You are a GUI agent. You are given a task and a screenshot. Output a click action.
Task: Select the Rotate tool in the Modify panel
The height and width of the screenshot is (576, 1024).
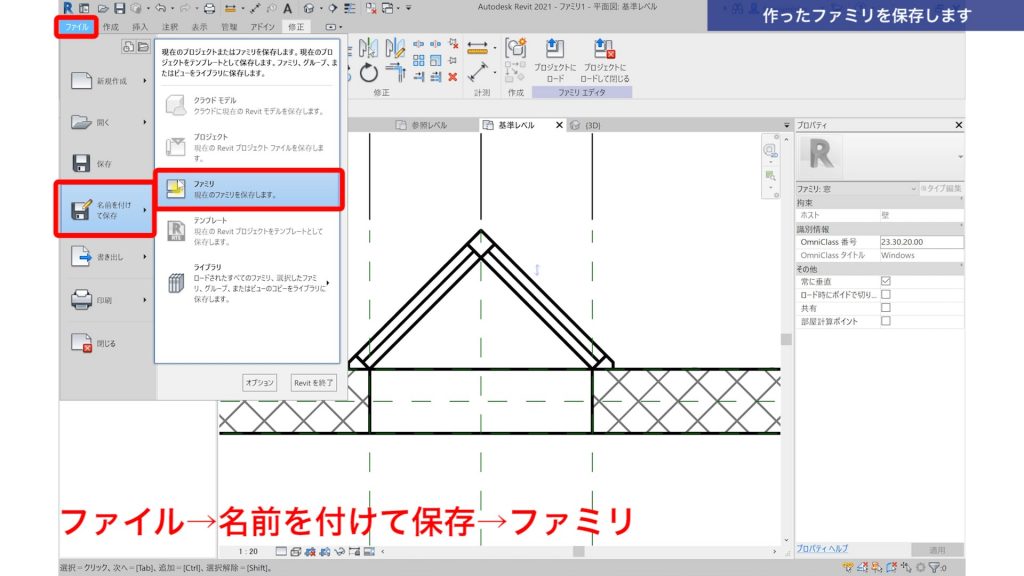pyautogui.click(x=369, y=73)
